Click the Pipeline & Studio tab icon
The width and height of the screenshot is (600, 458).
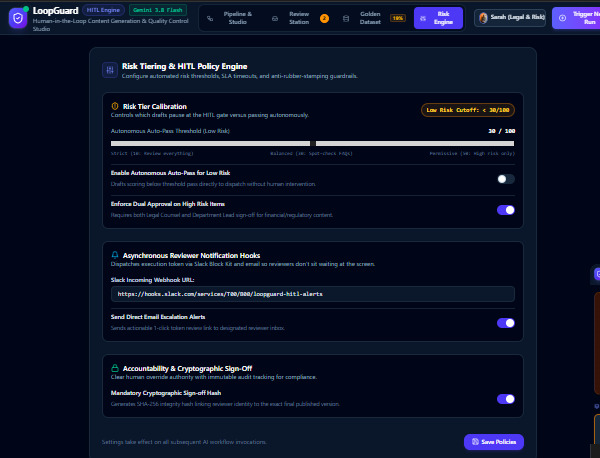[210, 18]
